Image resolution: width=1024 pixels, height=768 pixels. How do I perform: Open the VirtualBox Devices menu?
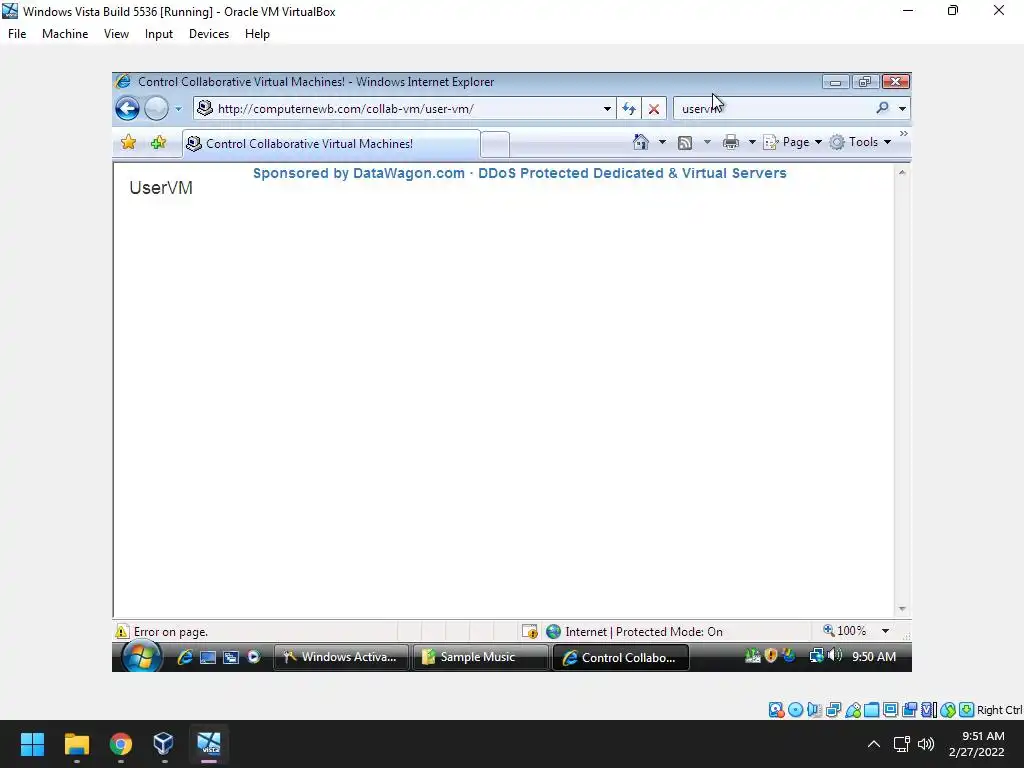pyautogui.click(x=209, y=34)
